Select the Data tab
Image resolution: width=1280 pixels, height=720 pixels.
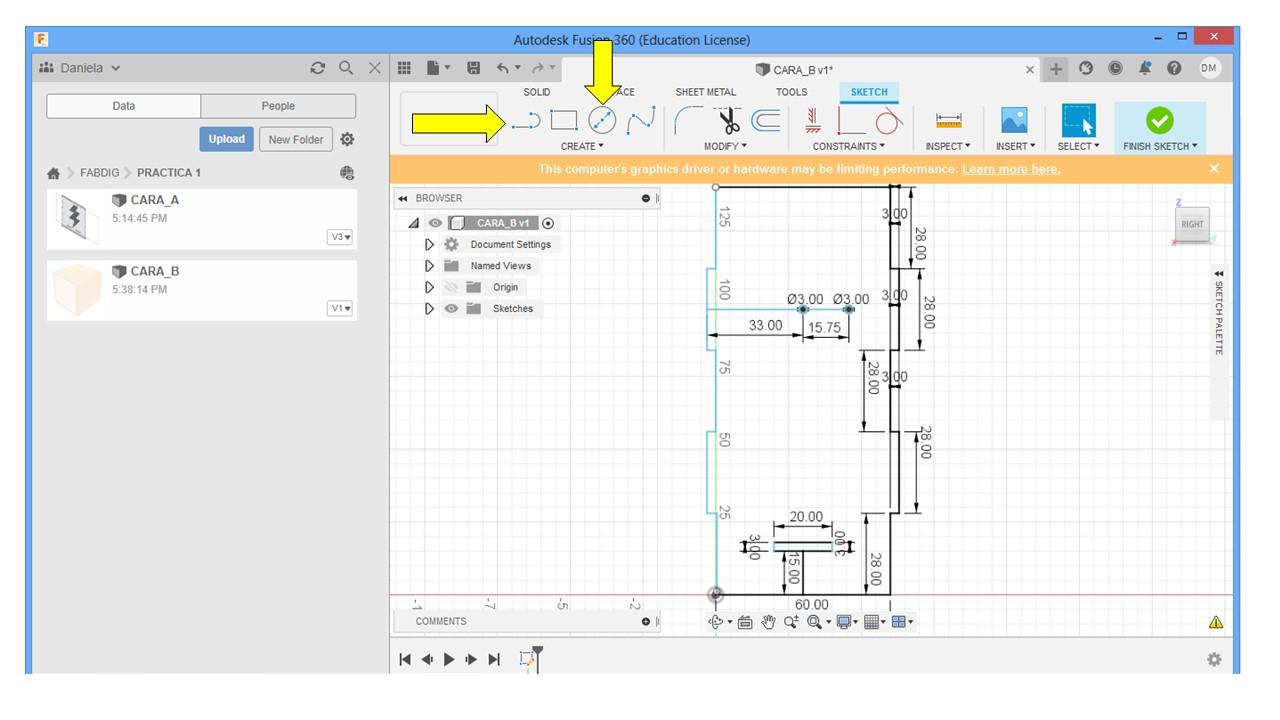coord(124,106)
